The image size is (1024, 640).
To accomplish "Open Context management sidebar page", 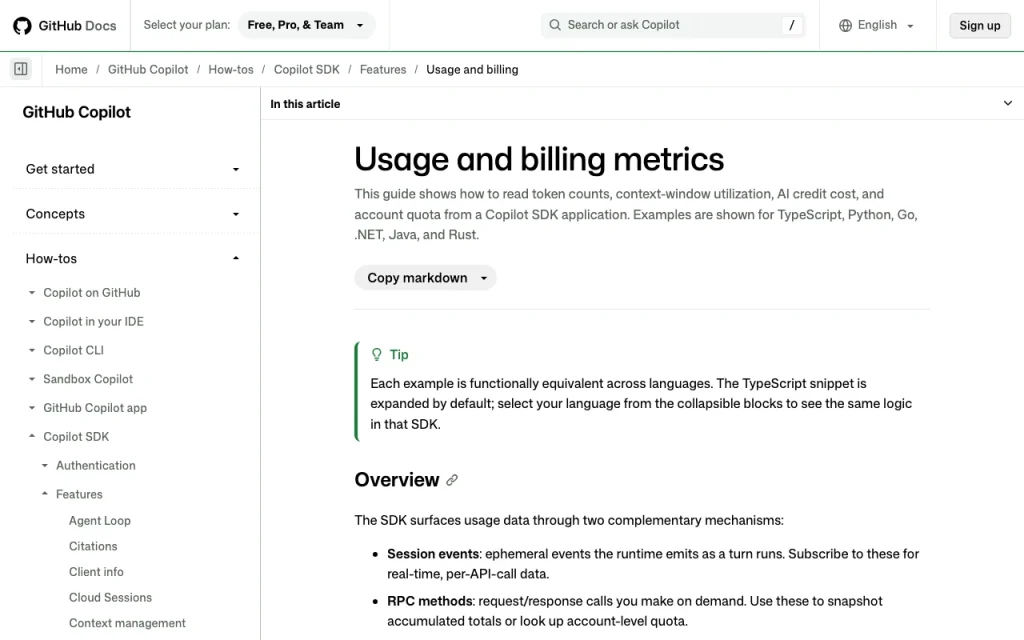I will tap(127, 623).
